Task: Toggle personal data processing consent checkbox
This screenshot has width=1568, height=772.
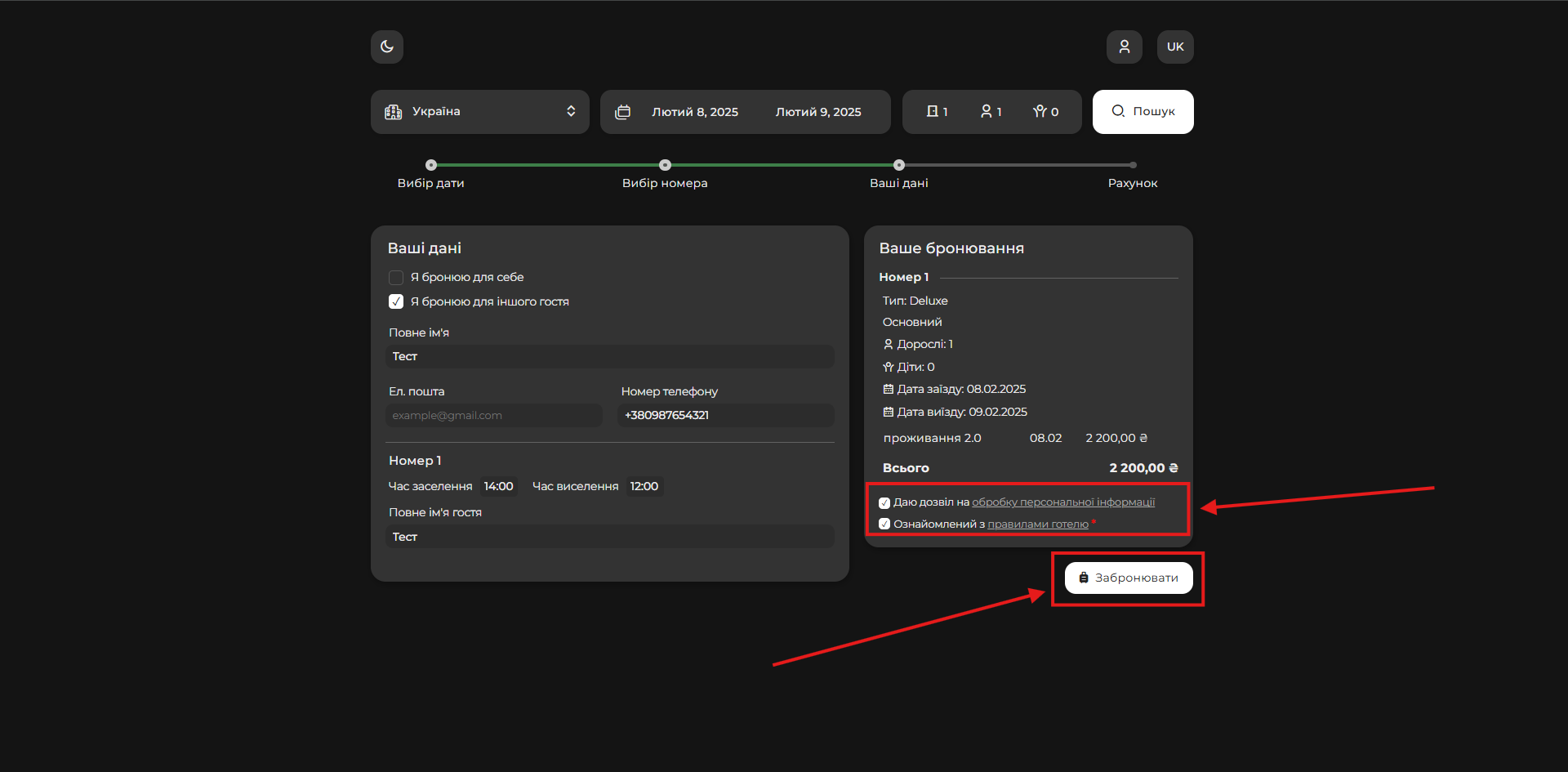Action: click(884, 503)
